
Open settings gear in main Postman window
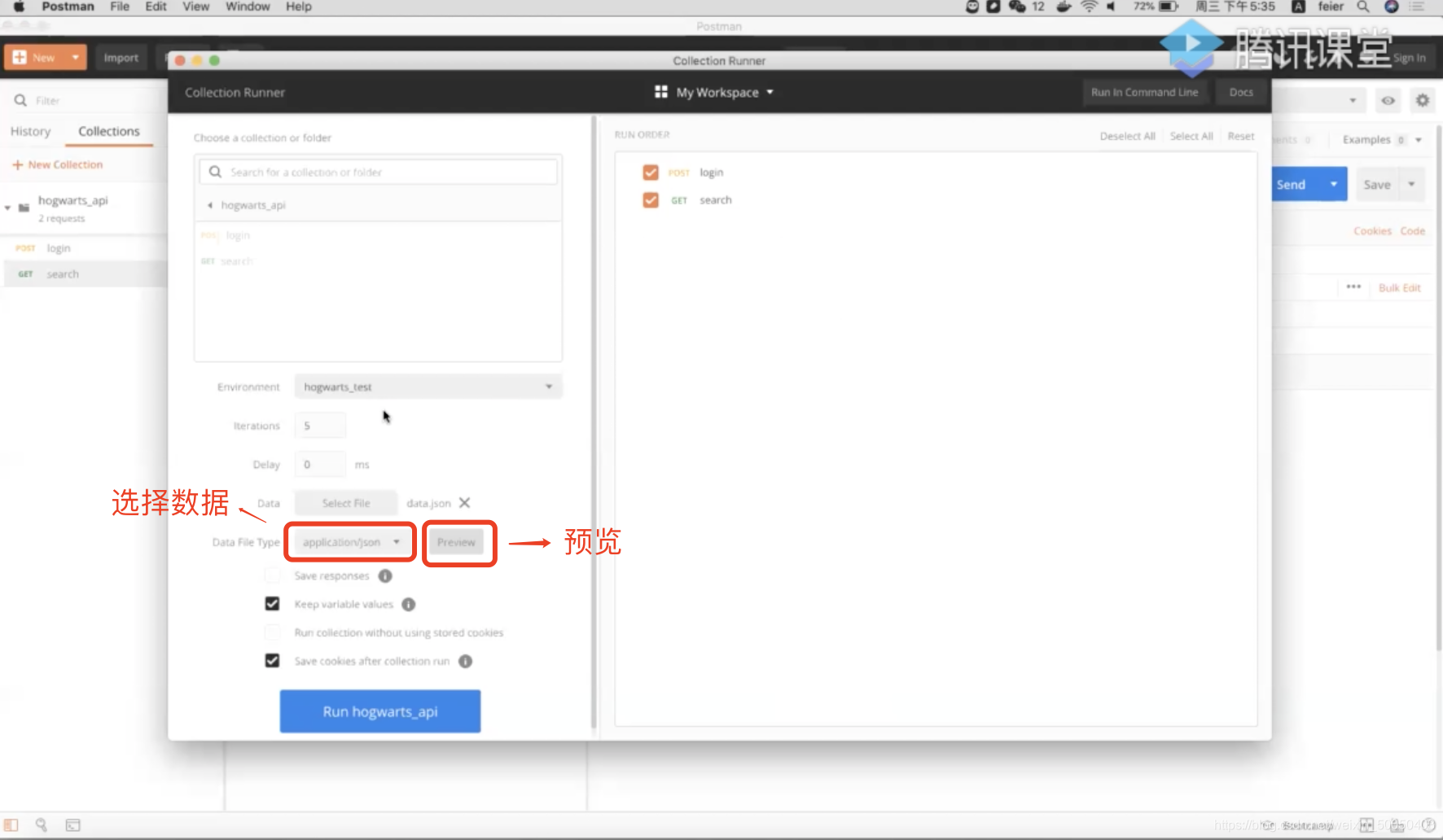point(1422,100)
